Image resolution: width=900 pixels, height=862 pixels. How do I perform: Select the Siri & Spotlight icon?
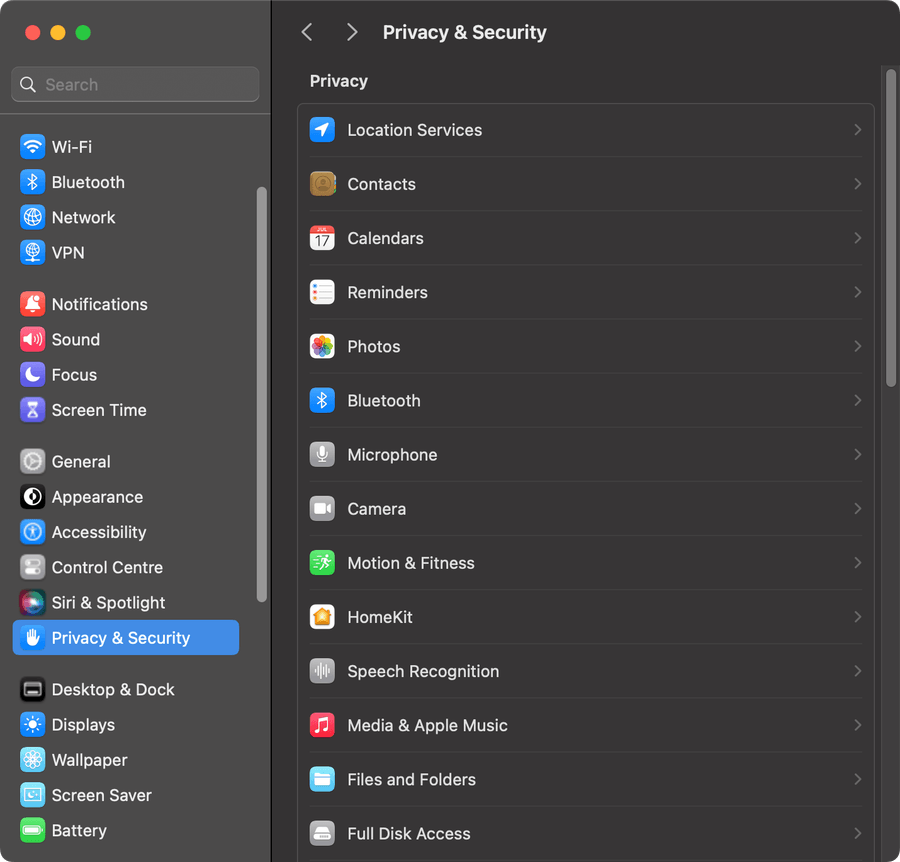coord(31,603)
